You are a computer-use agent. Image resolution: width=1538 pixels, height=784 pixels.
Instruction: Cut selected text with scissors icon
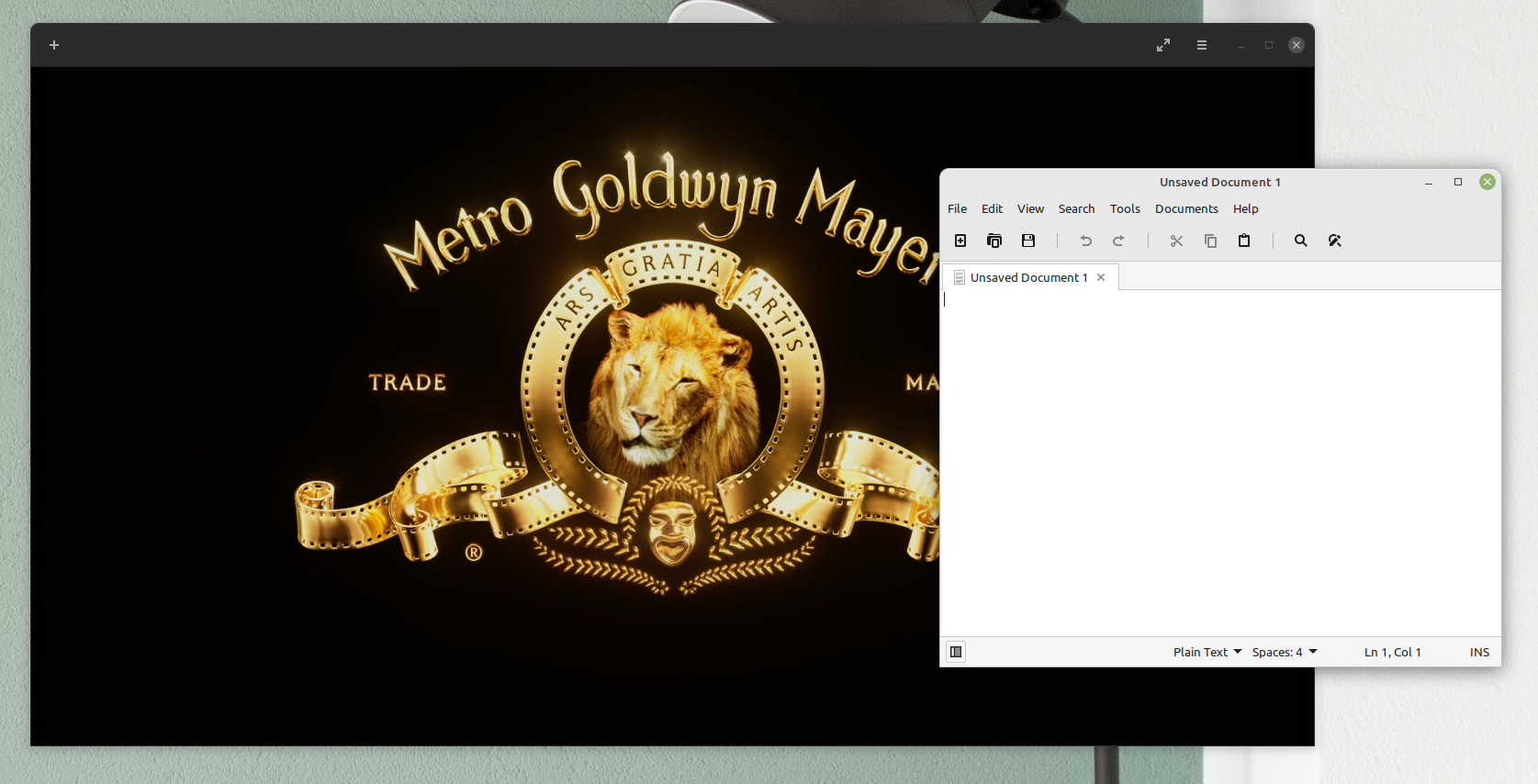[1176, 241]
